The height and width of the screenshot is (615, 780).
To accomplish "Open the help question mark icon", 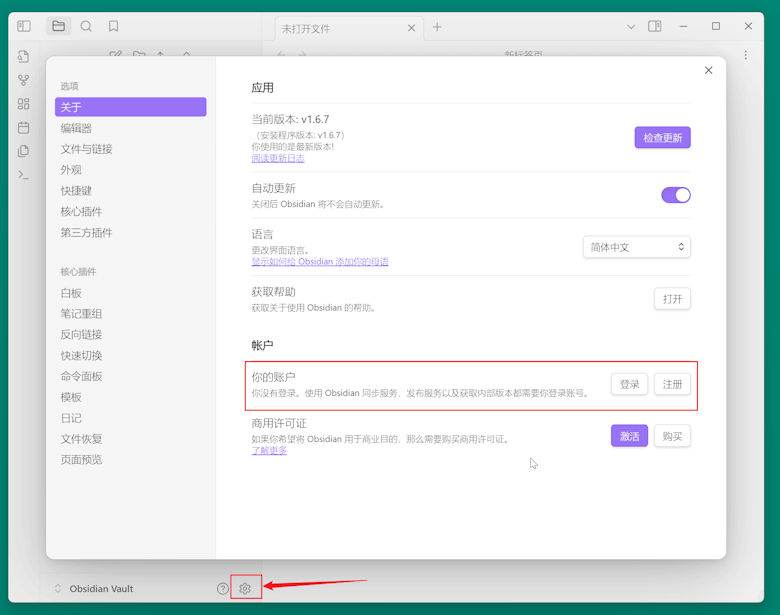I will (222, 589).
